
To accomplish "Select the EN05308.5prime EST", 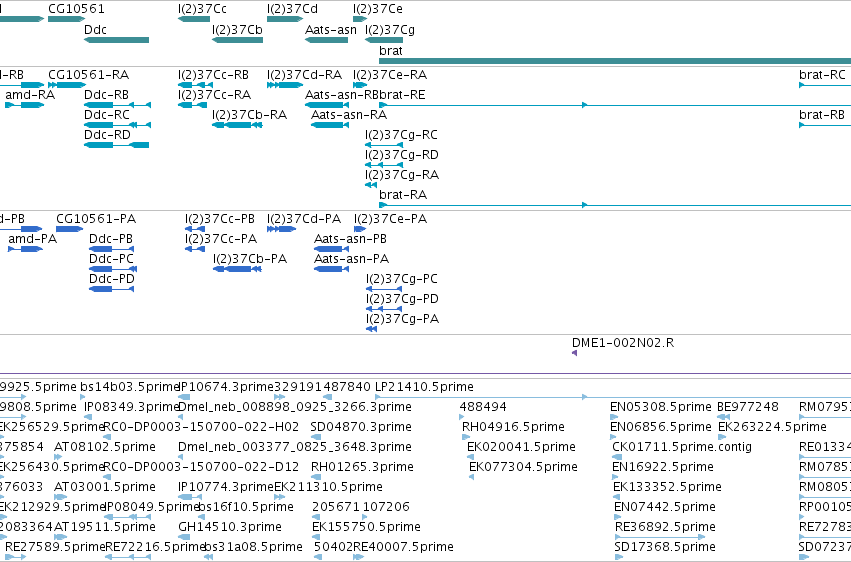I will 614,418.
